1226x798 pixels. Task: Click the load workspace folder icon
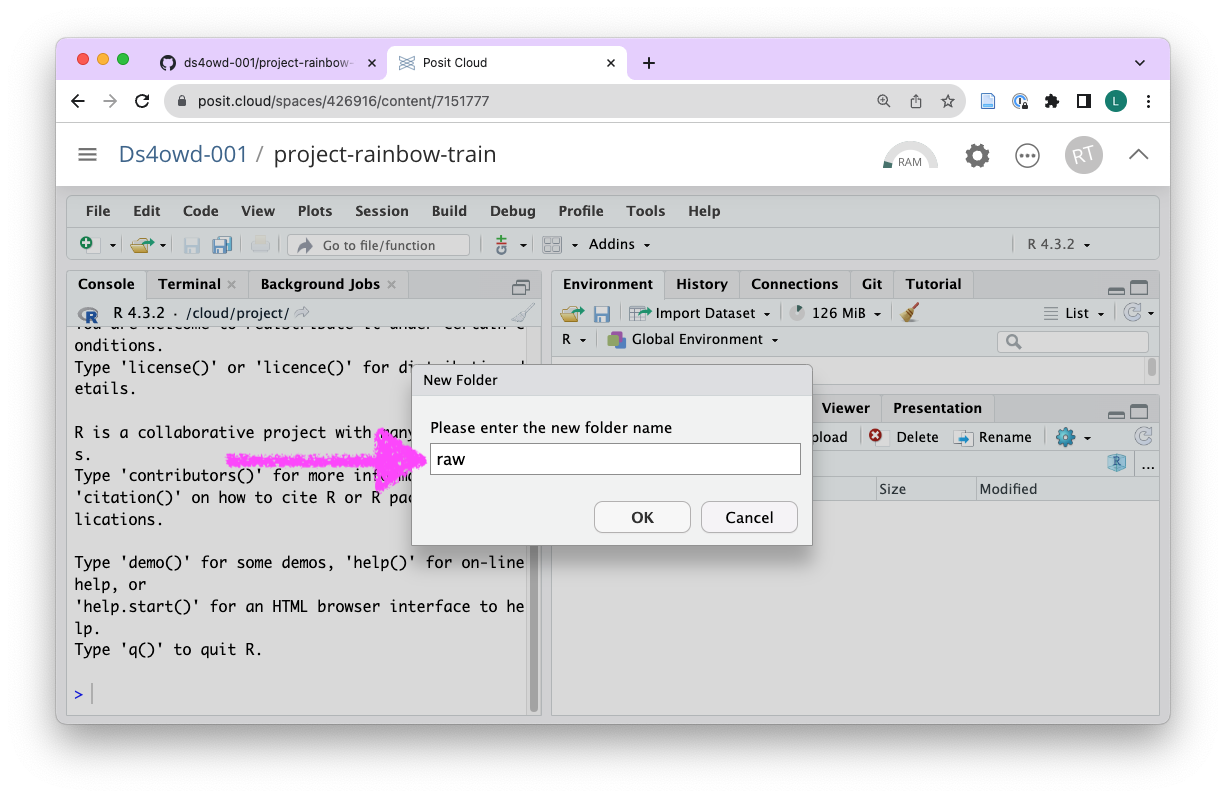tap(572, 313)
